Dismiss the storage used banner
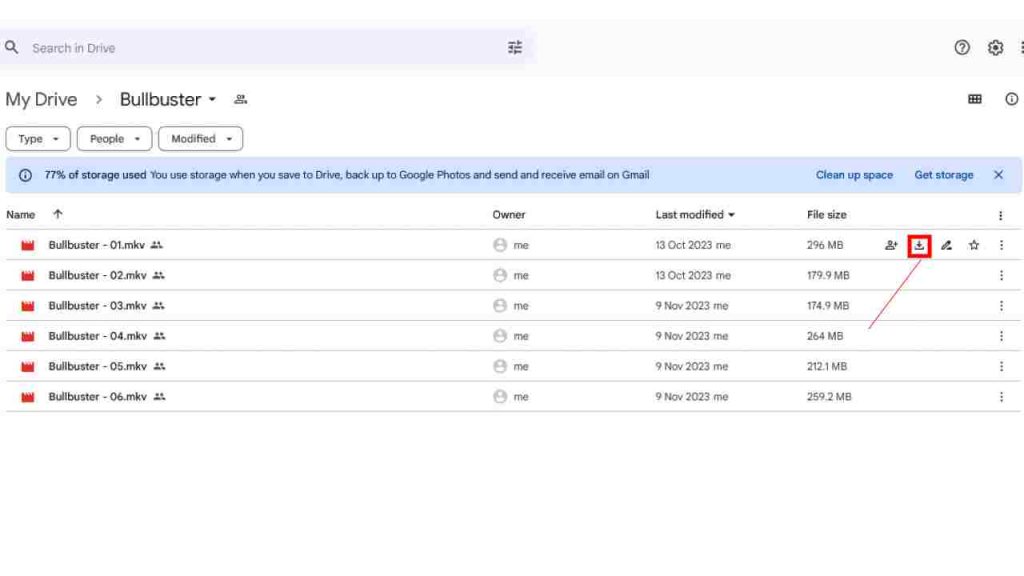This screenshot has width=1024, height=576. 999,175
